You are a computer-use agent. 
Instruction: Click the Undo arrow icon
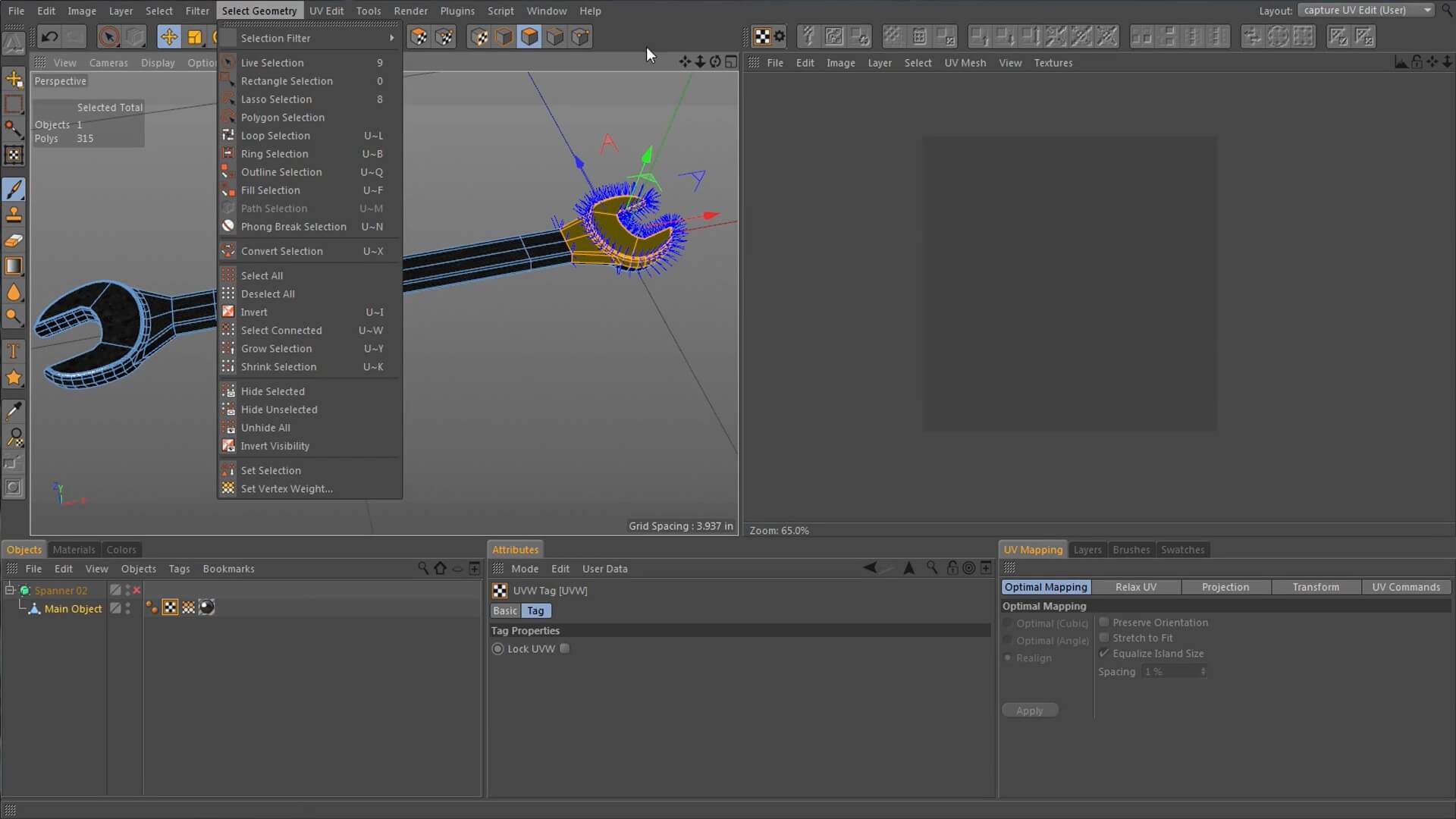coord(49,36)
